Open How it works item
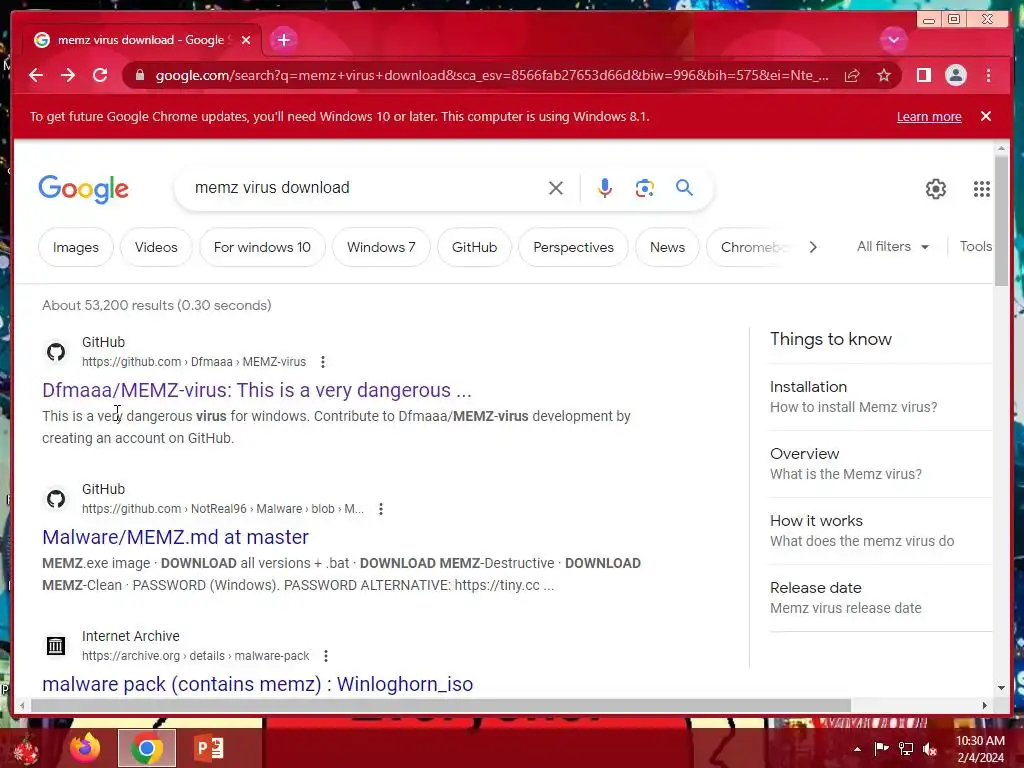The height and width of the screenshot is (768, 1024). click(879, 531)
